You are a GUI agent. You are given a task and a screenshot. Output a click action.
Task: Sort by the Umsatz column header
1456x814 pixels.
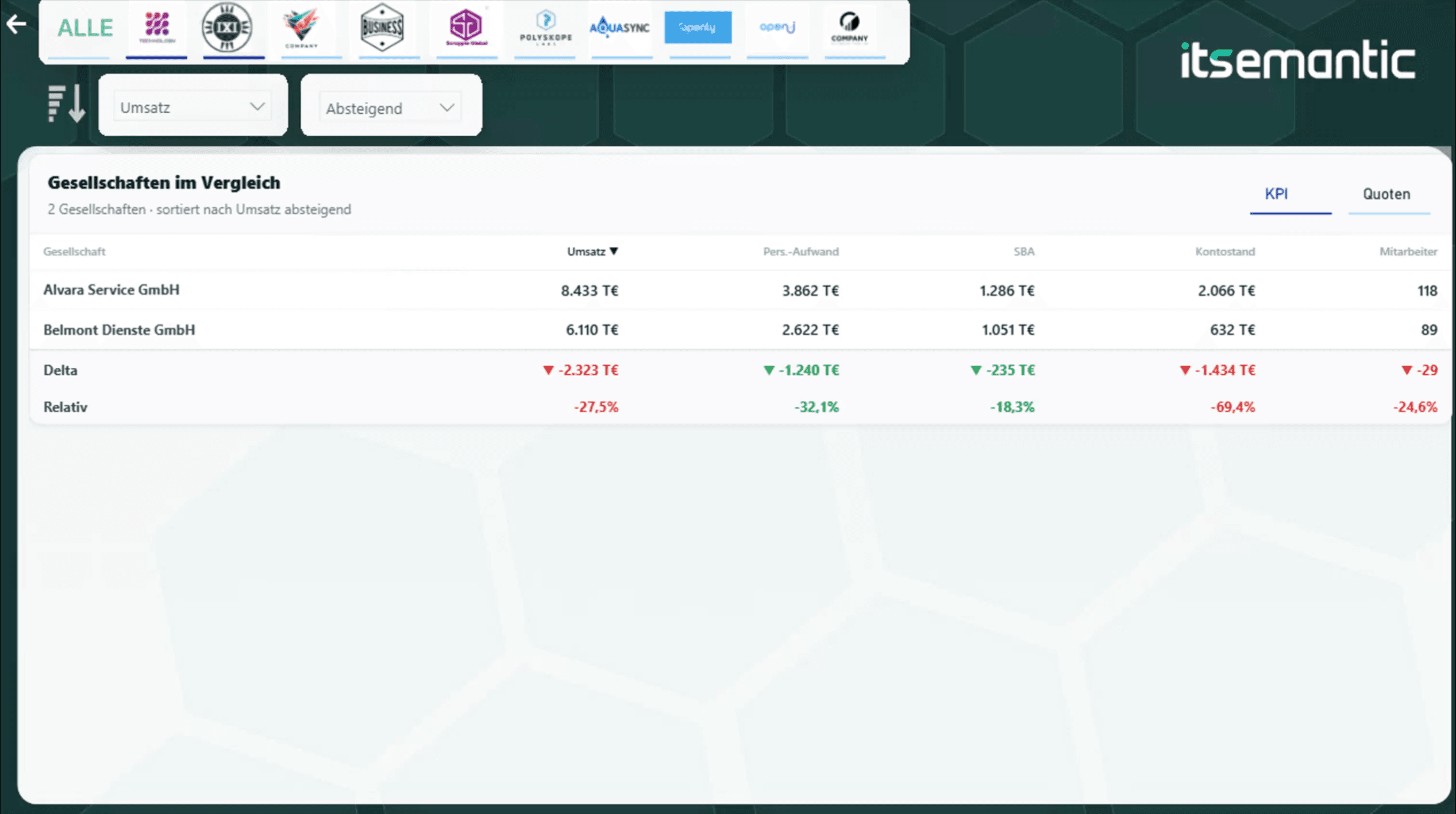pos(592,251)
